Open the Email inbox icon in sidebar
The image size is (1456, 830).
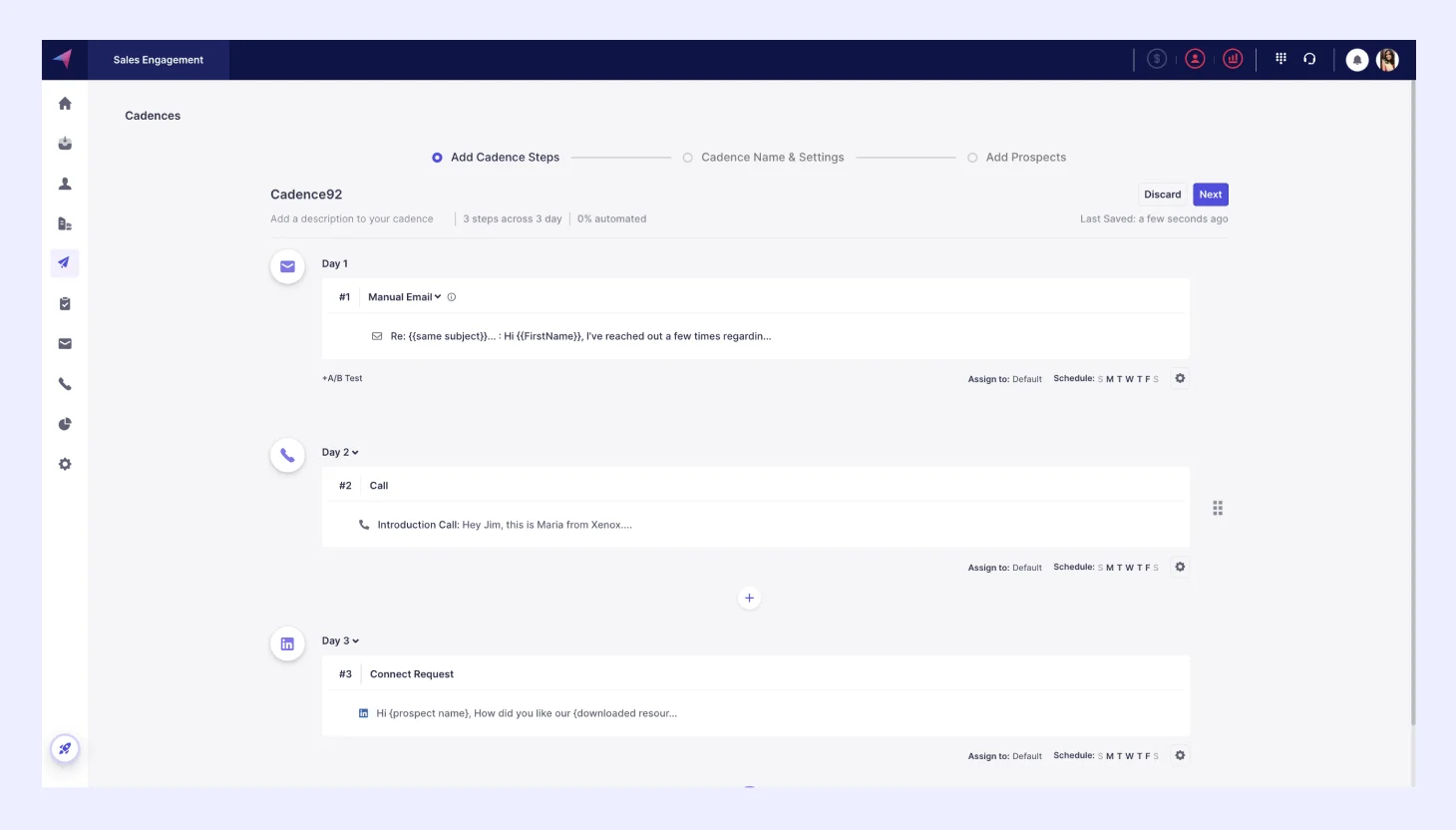pos(65,343)
